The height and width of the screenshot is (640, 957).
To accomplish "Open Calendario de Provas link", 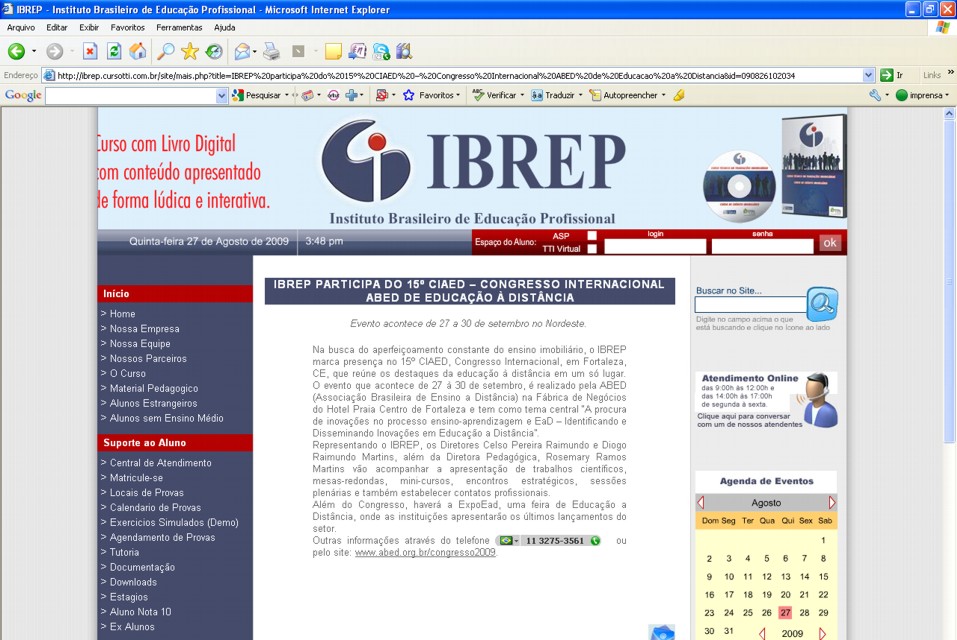I will [x=155, y=508].
